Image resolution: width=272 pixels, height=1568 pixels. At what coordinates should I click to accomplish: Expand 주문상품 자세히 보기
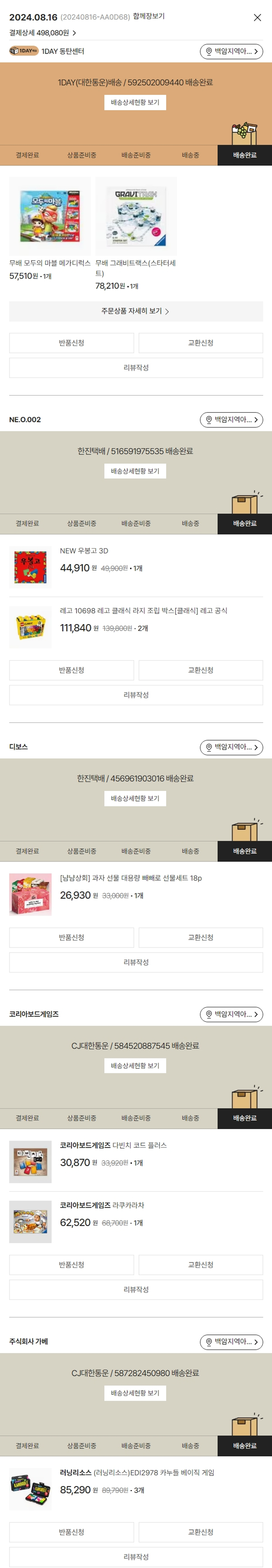(136, 311)
